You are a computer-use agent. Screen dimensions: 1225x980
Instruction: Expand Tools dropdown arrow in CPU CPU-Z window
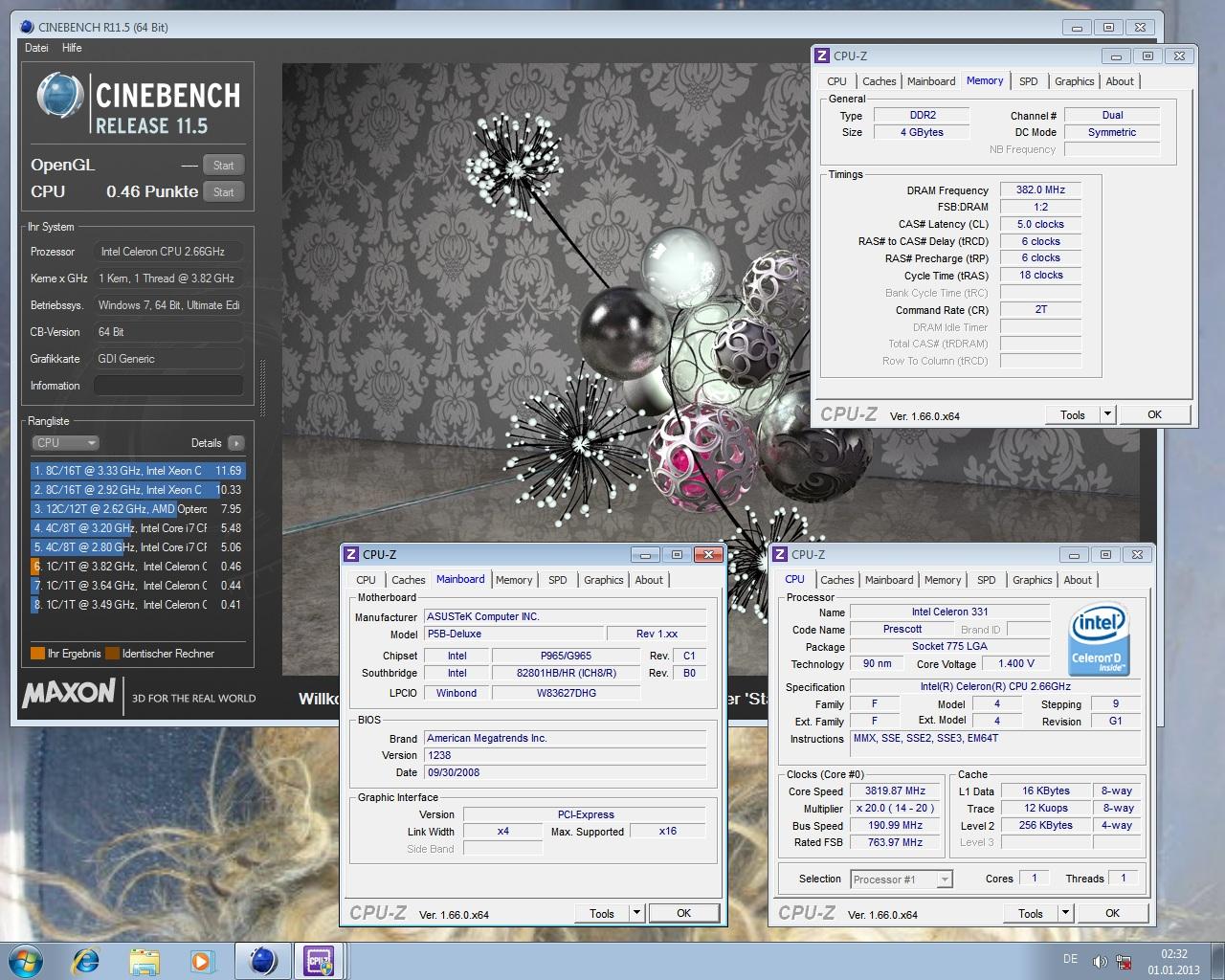[x=1065, y=913]
